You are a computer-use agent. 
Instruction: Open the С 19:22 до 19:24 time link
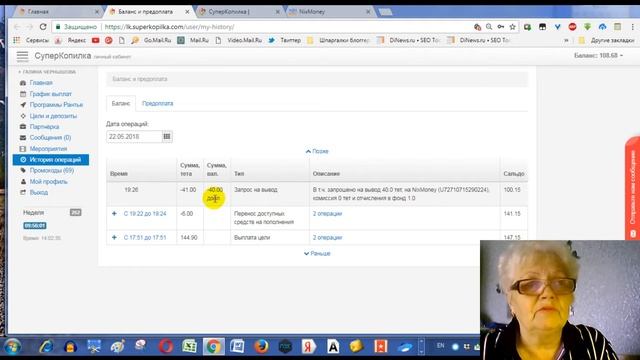145,213
